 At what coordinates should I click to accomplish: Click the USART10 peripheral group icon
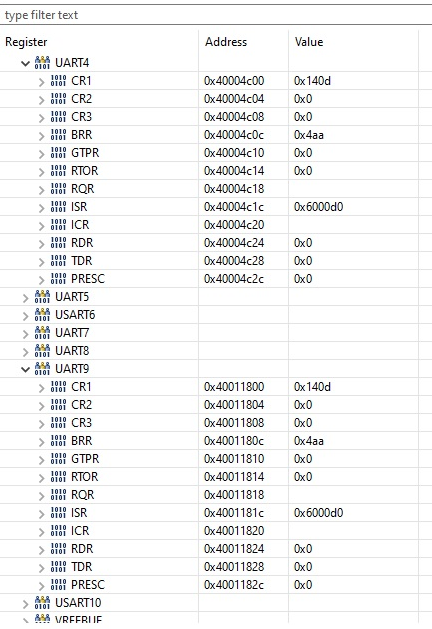[42, 603]
